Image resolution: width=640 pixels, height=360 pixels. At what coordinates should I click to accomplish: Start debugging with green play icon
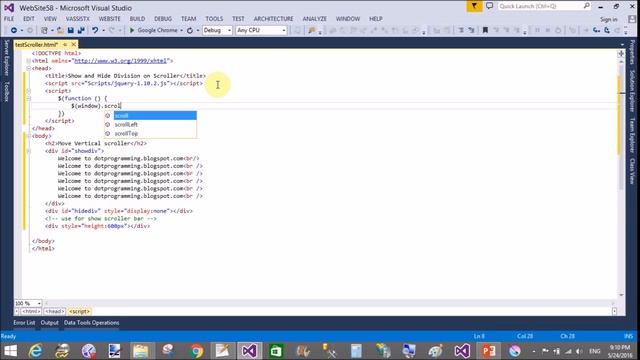[x=132, y=30]
